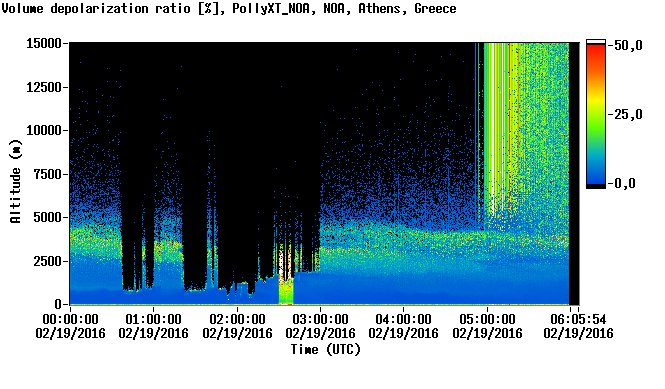The image size is (665, 389).
Task: Click the 50,0 colorbar label
Action: 629,45
